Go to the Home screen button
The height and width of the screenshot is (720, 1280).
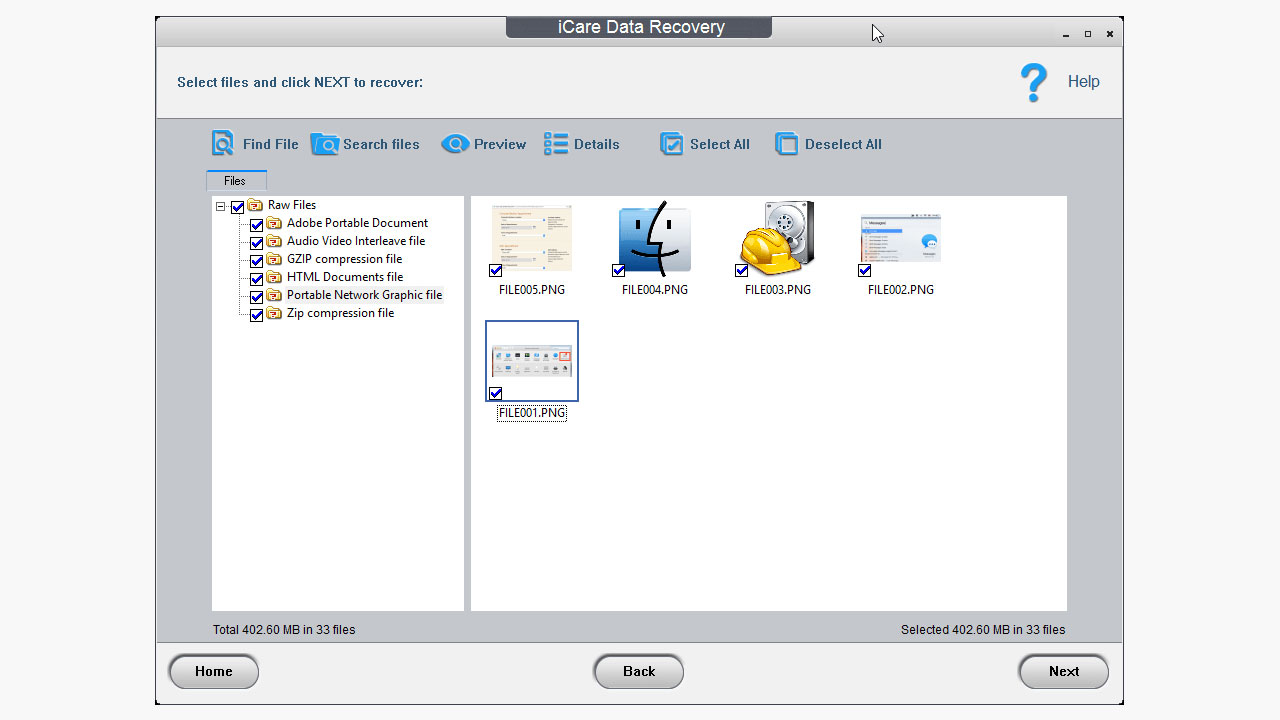click(x=213, y=672)
